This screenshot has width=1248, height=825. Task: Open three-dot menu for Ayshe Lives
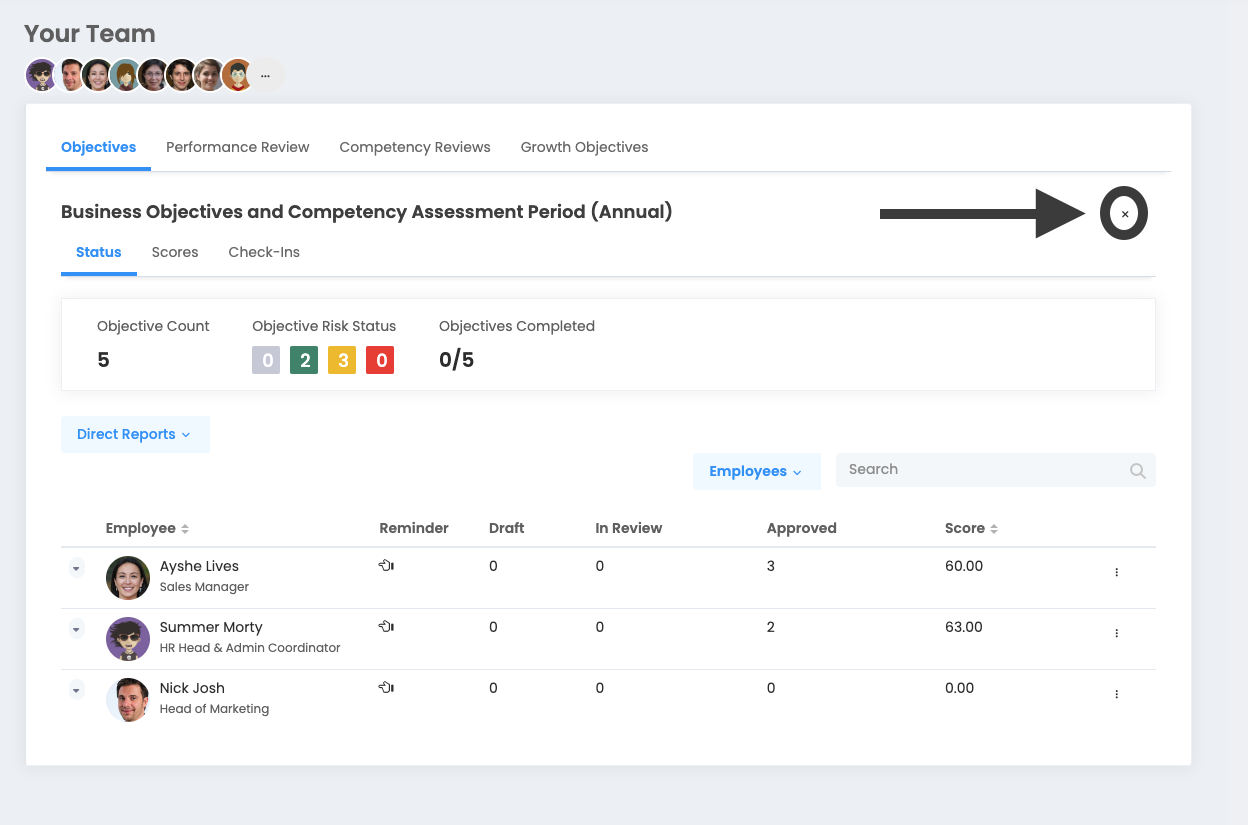pyautogui.click(x=1116, y=572)
